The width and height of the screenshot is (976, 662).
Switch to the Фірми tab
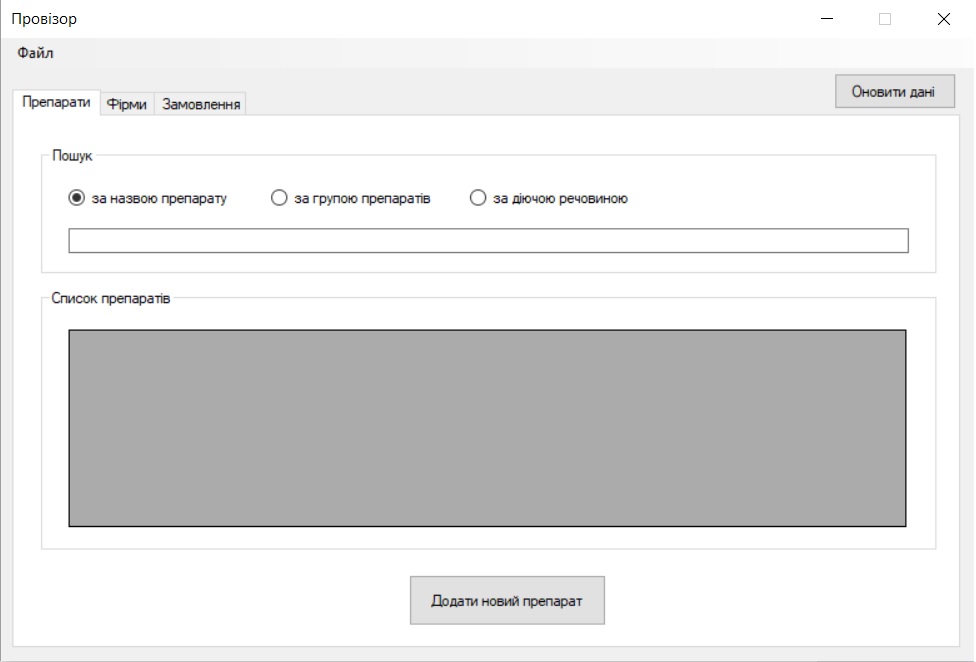[126, 104]
